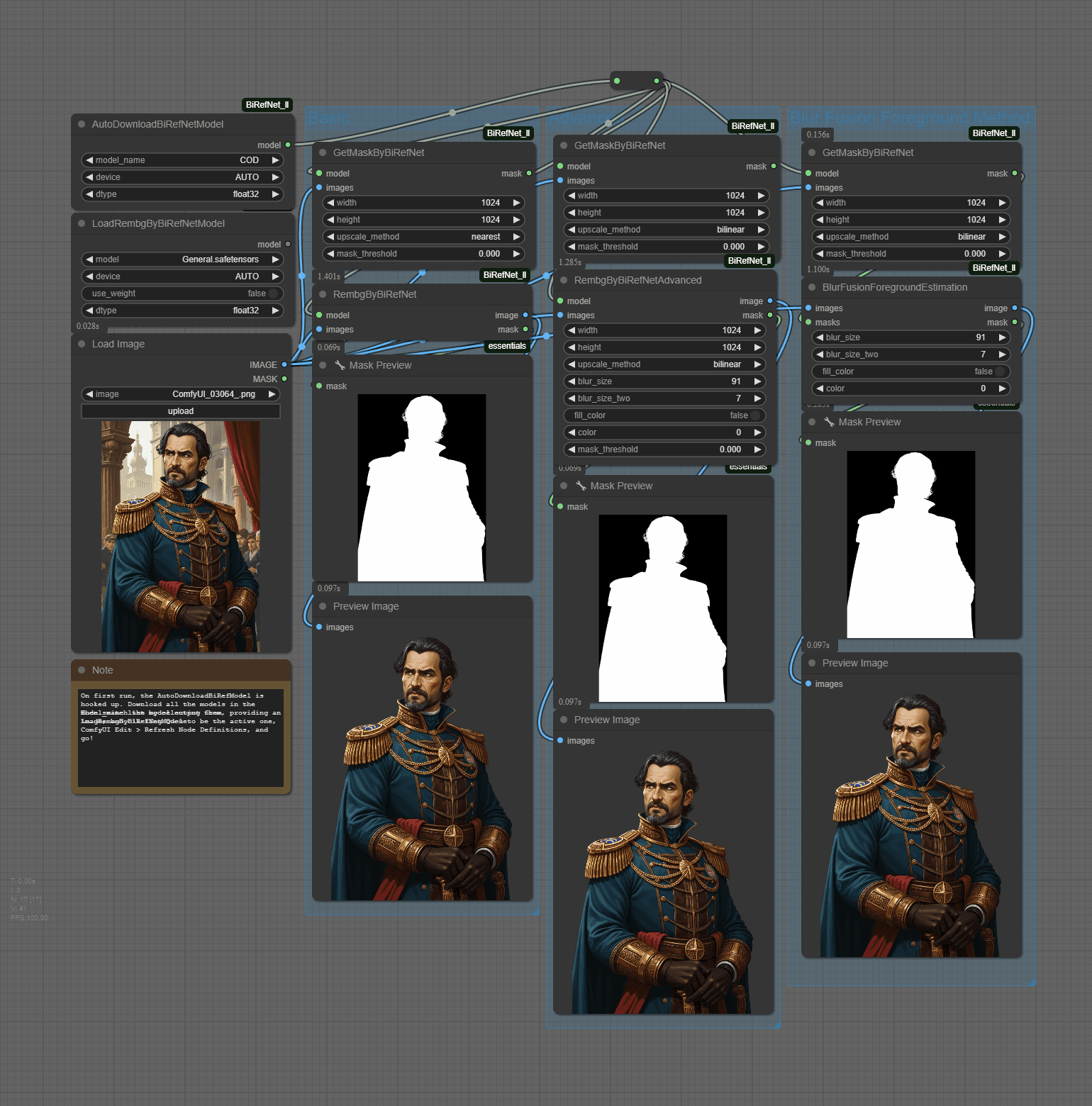The height and width of the screenshot is (1106, 1092).
Task: Collapse the RembgByBiRefNetAdvanced node via its dot
Action: click(564, 280)
